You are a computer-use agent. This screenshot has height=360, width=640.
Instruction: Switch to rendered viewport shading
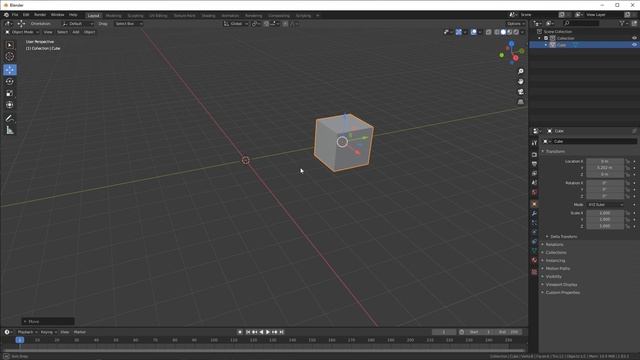tap(516, 32)
